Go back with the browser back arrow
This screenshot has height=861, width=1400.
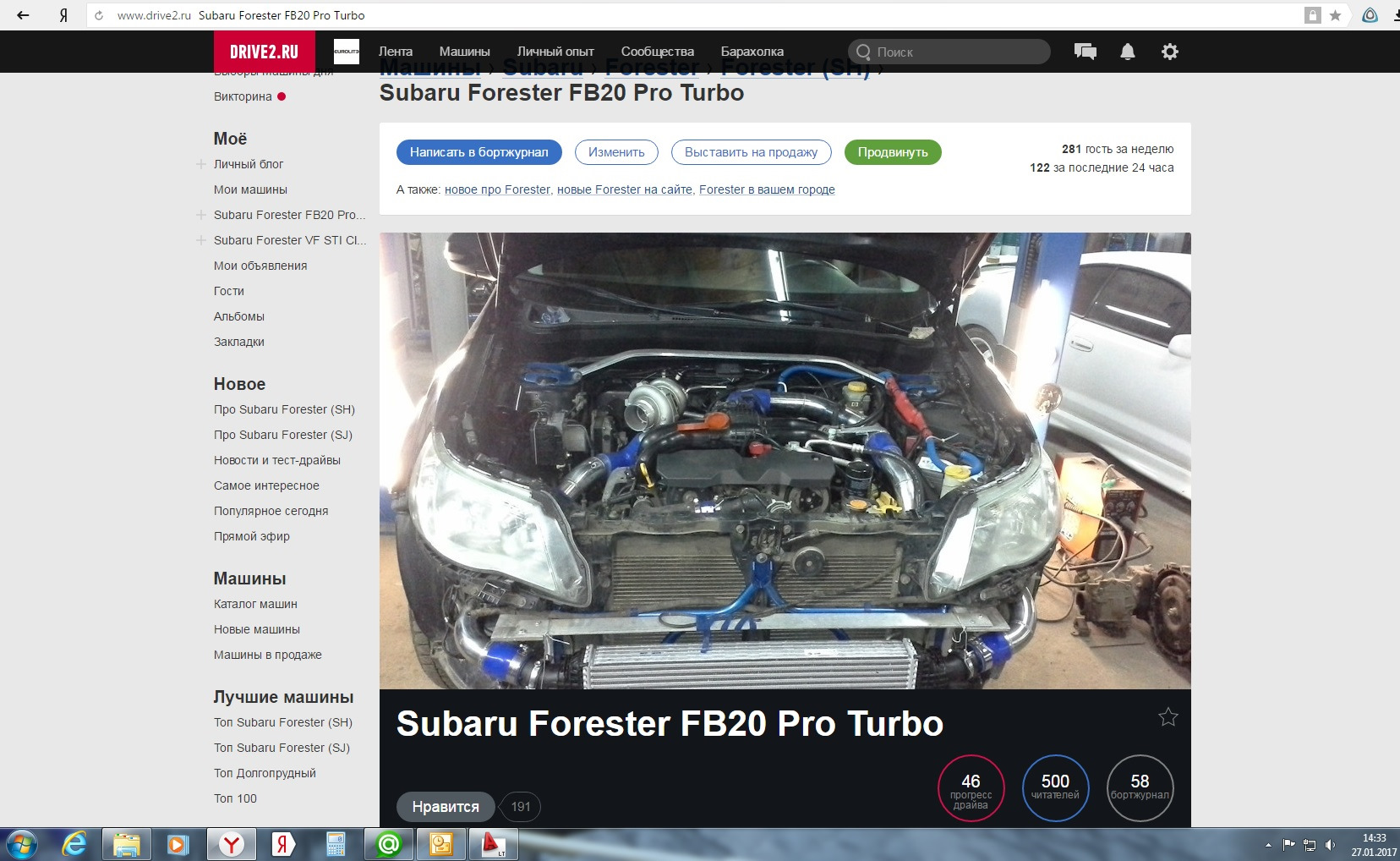pyautogui.click(x=23, y=15)
